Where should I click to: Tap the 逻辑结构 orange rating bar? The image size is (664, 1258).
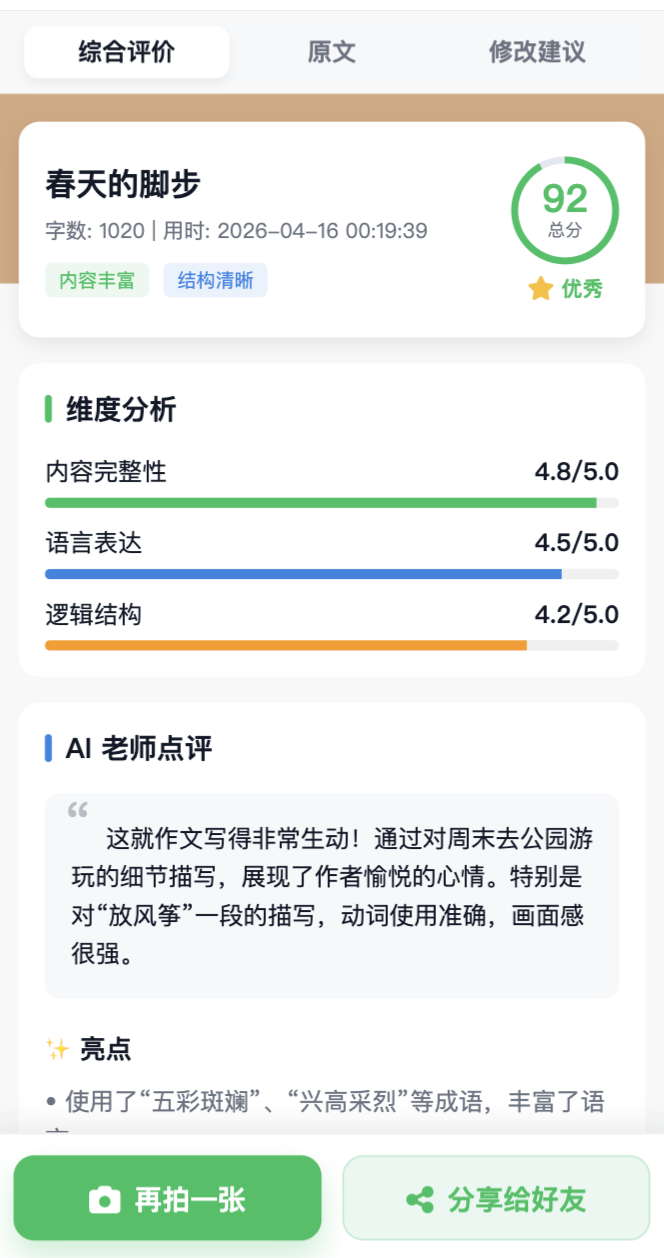330,645
